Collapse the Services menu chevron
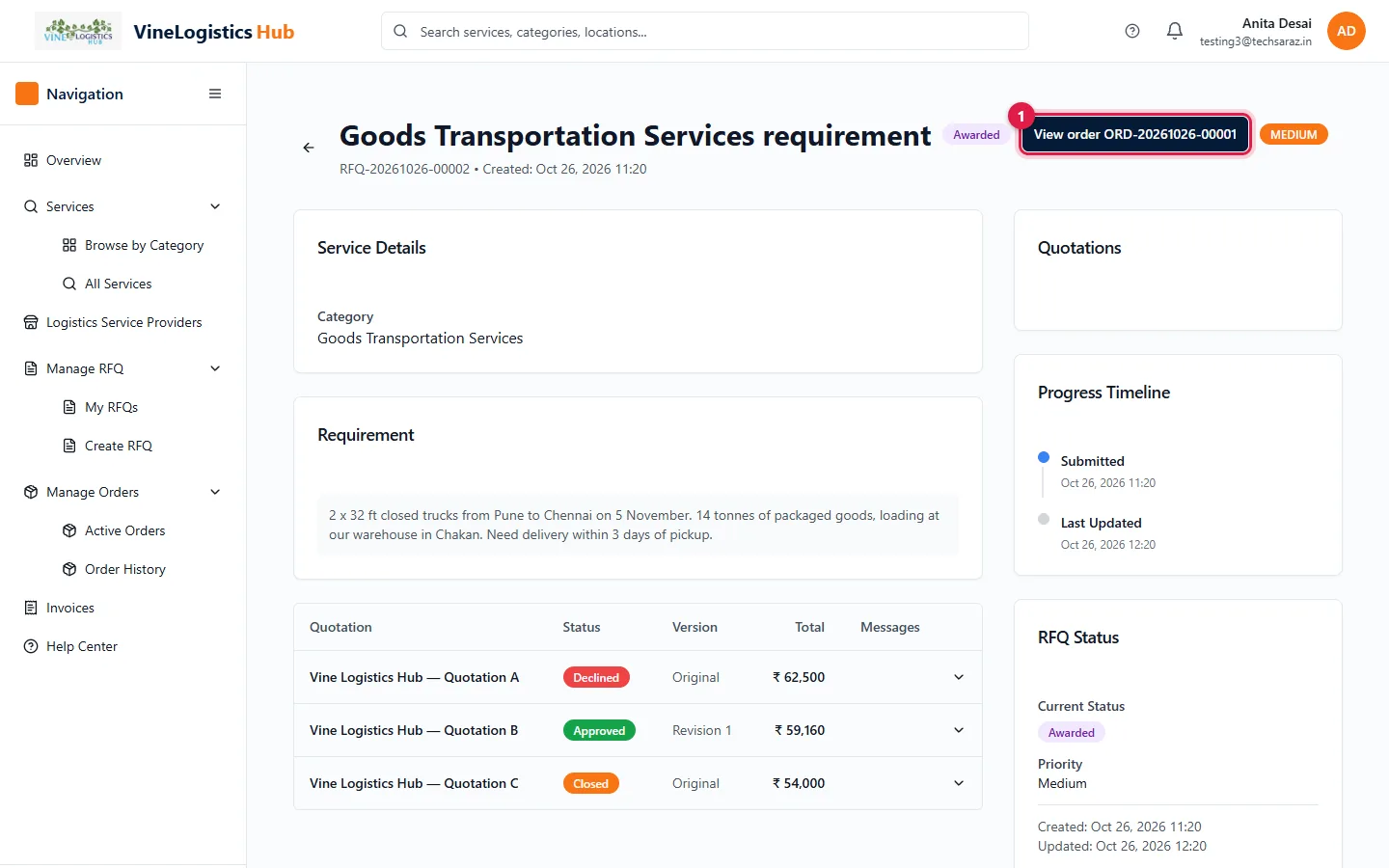Viewport: 1389px width, 868px height. click(215, 206)
